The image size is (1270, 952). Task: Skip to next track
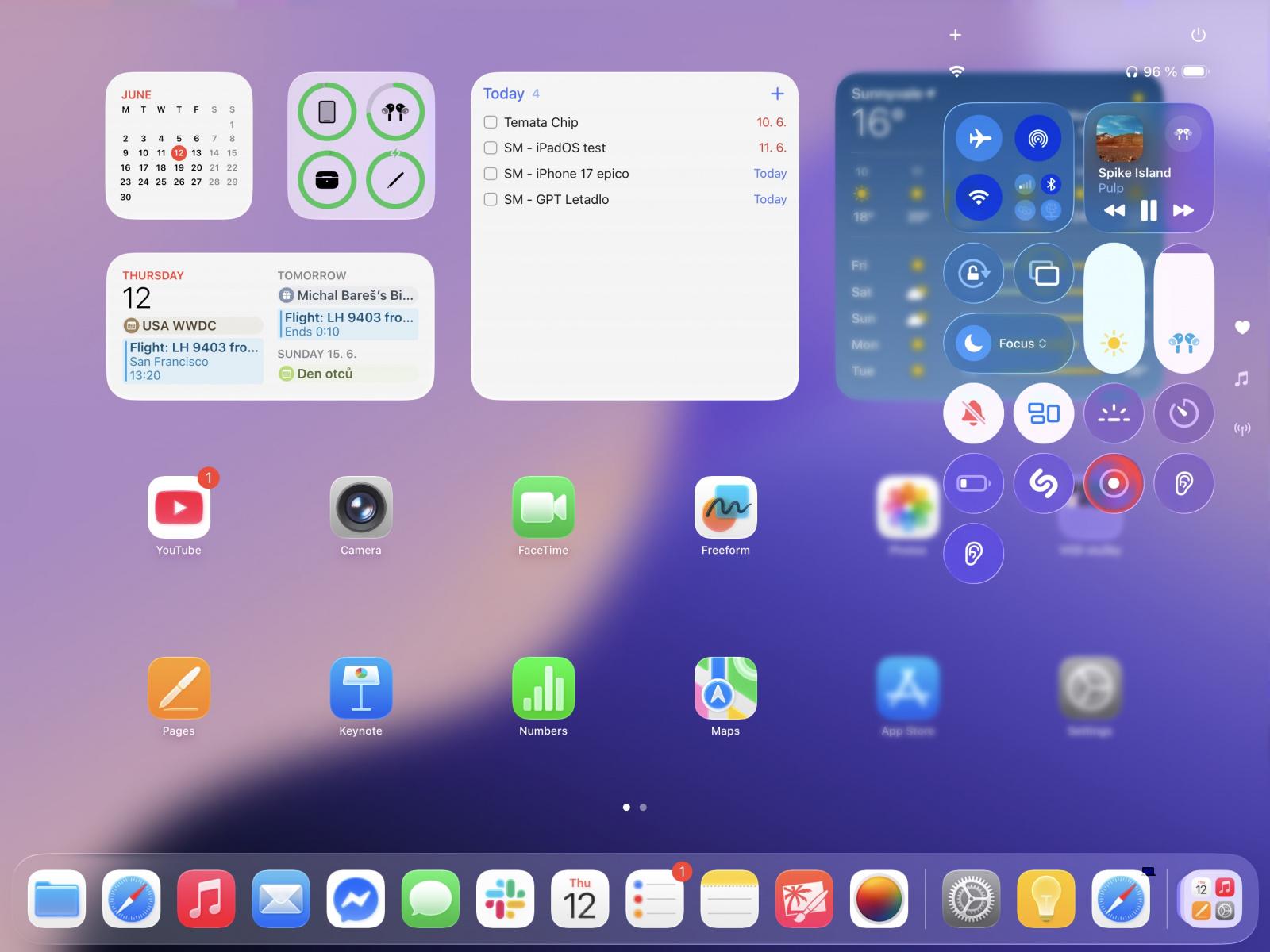1183,210
